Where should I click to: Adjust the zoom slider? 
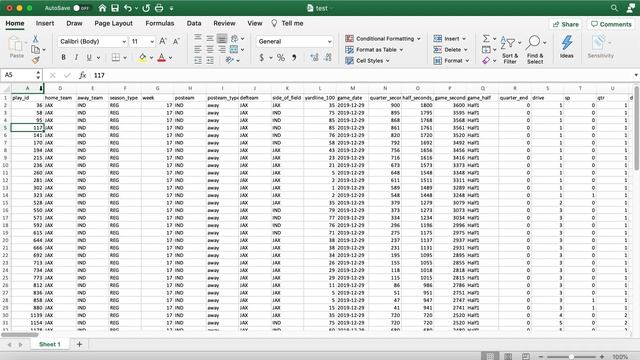[571, 356]
